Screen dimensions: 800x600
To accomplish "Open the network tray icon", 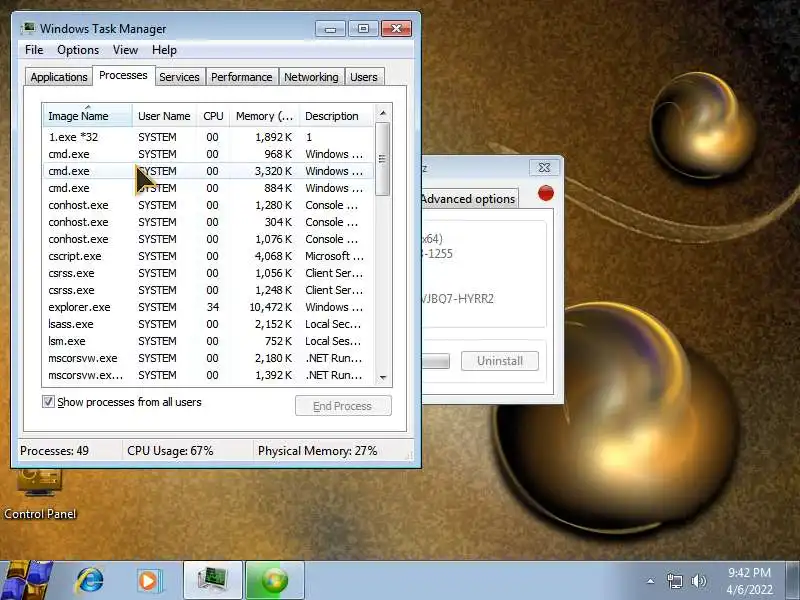I will point(674,581).
